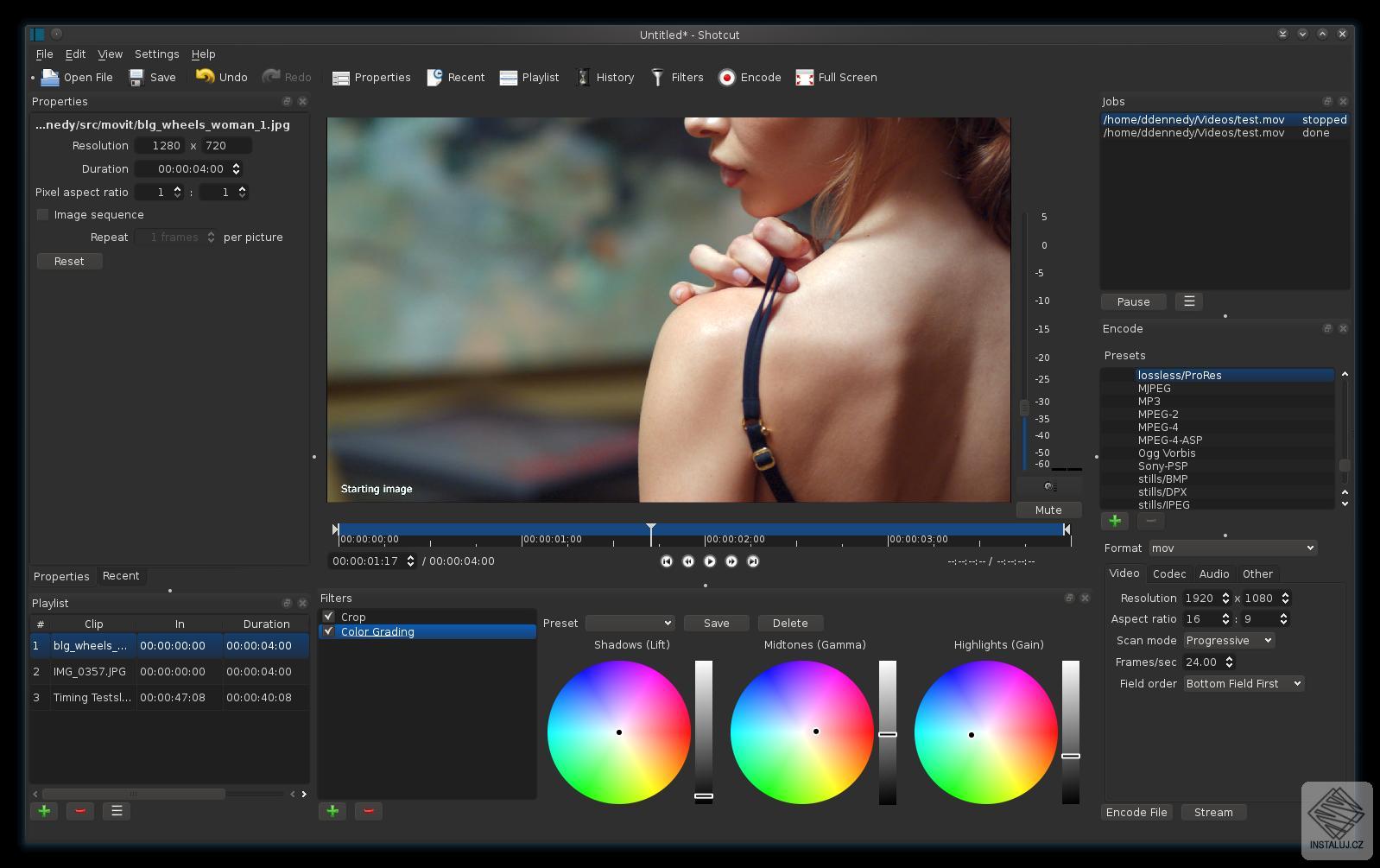Disable the Crop filter checkbox

329,617
